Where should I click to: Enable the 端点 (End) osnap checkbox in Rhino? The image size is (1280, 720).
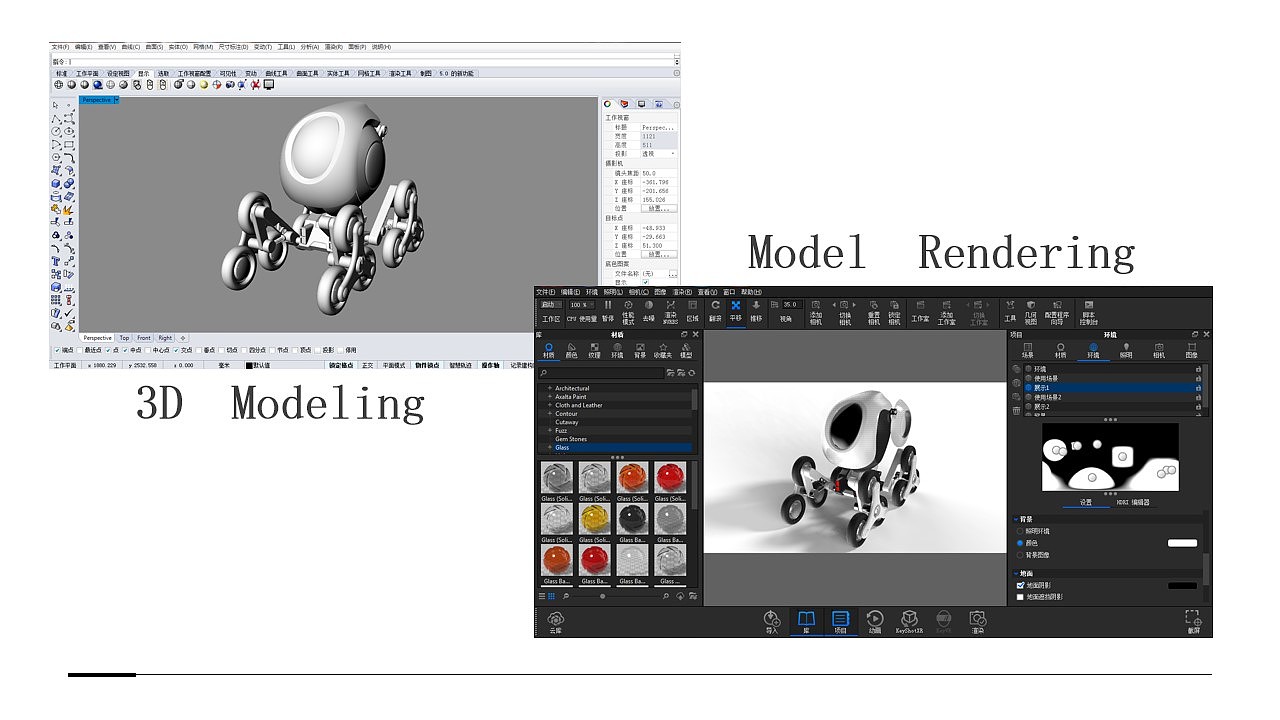[59, 350]
